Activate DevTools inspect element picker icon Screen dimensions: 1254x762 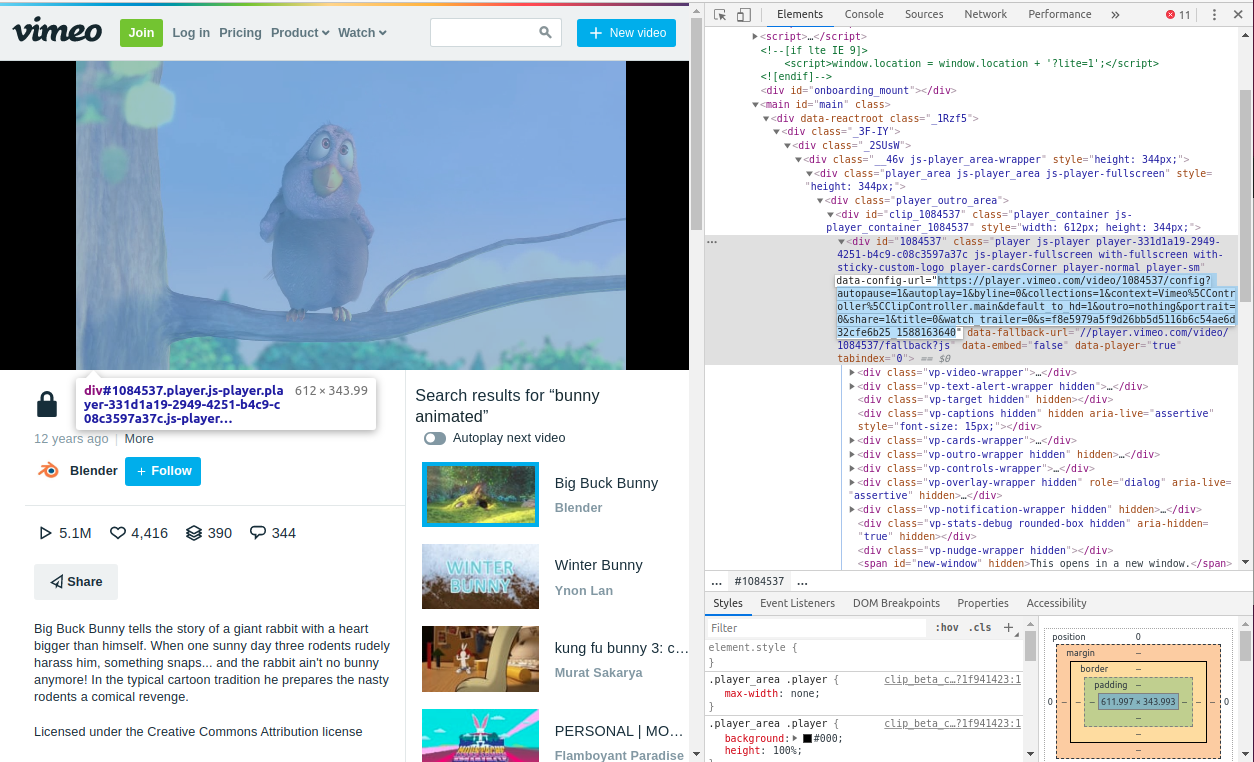pos(720,15)
